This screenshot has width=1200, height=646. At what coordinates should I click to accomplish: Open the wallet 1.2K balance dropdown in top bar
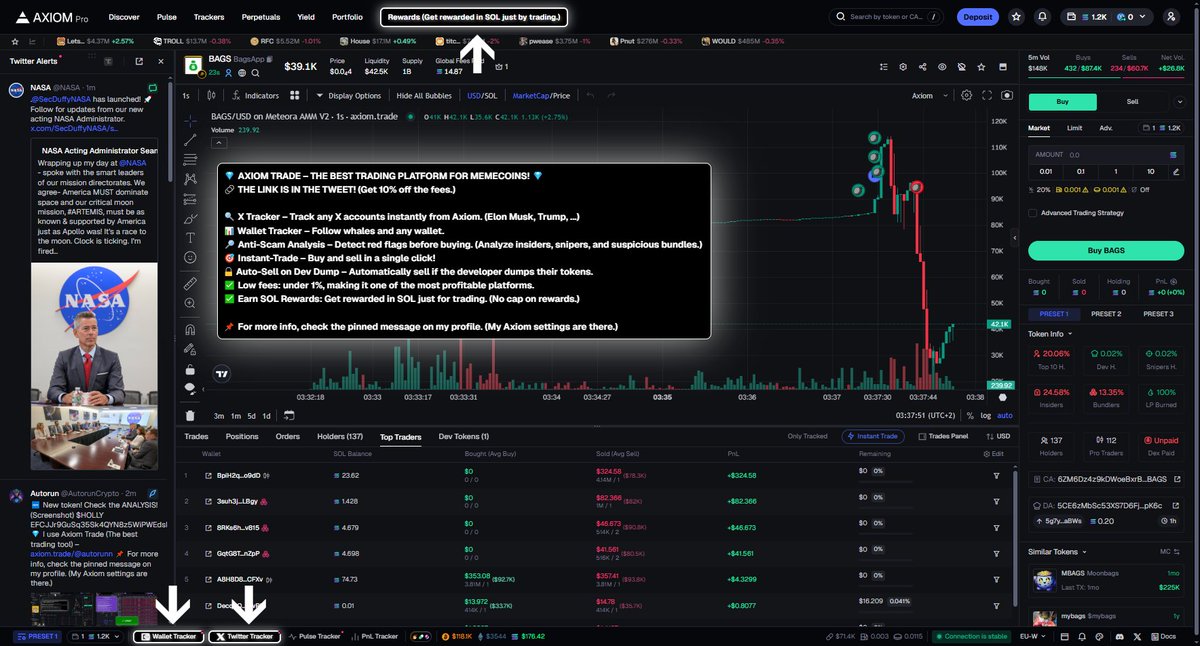pos(1107,17)
